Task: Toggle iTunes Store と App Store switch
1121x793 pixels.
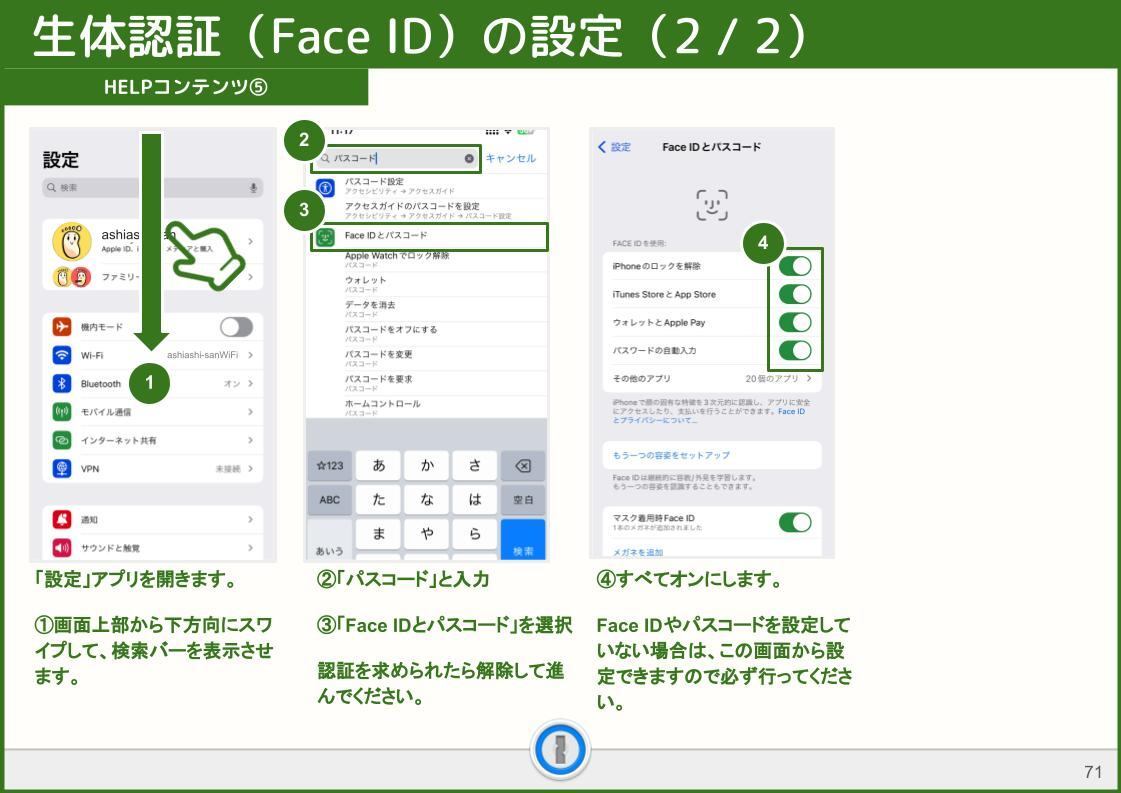Action: (795, 294)
